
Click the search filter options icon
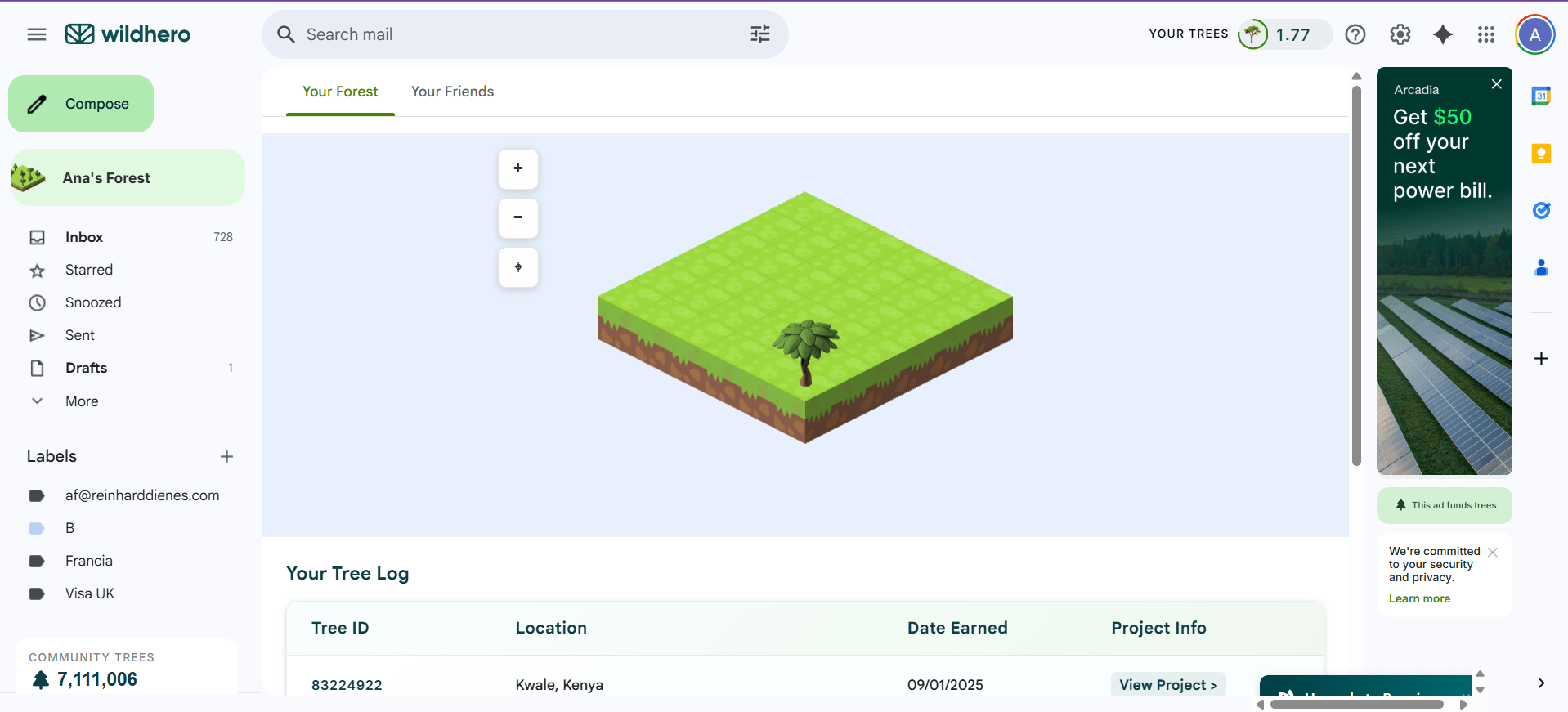tap(759, 34)
